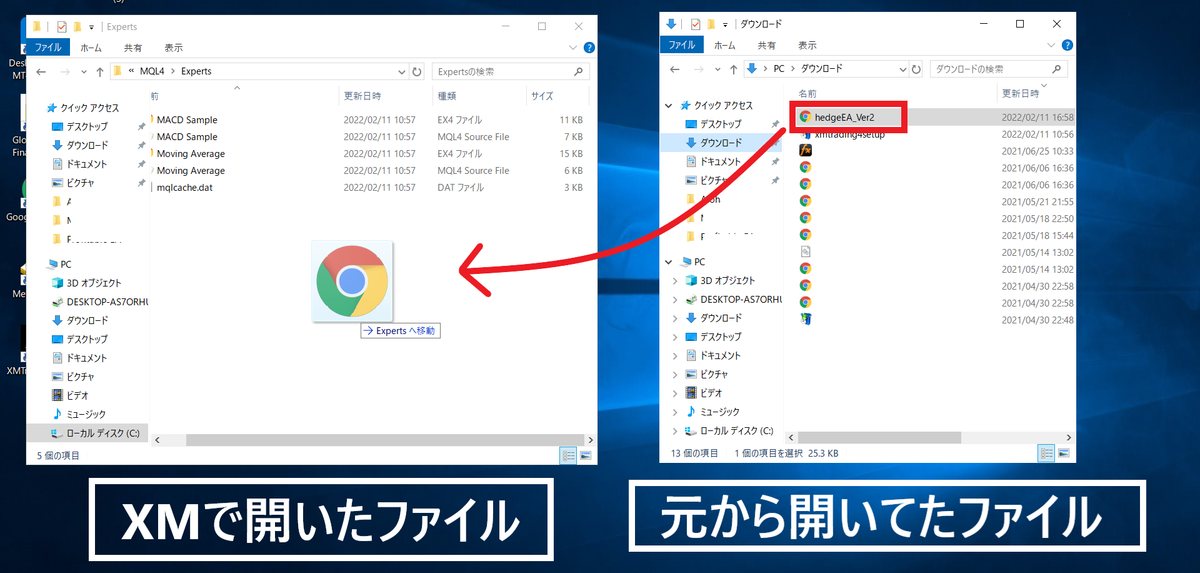Expand ローカル ディスク (C:) in Downloads sidebar
The height and width of the screenshot is (573, 1200).
tap(677, 431)
